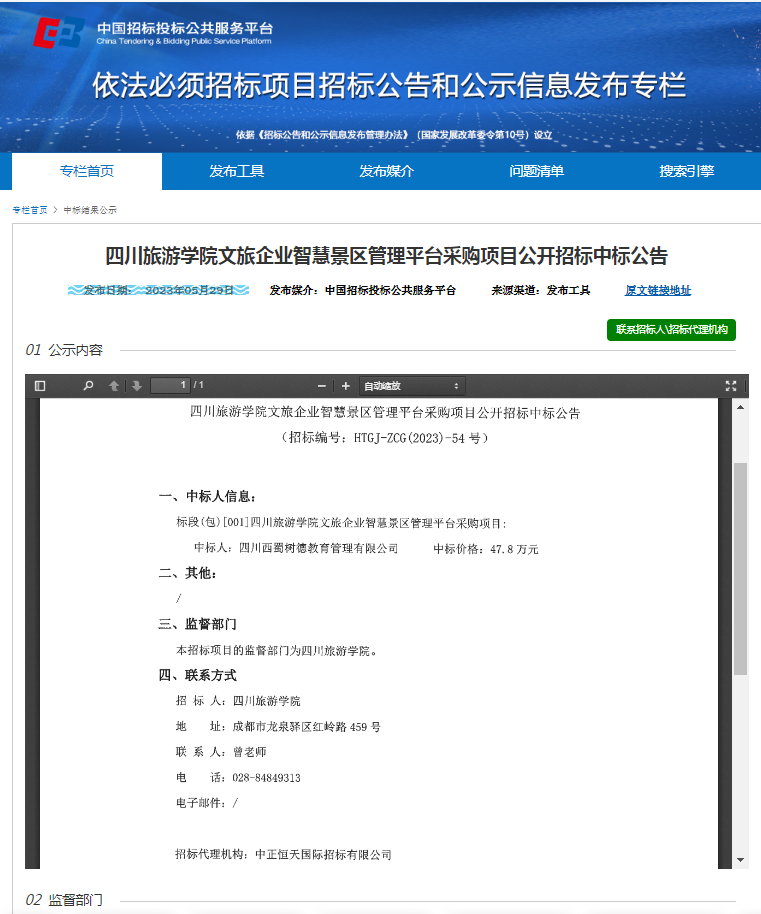Open the 自动缩放 zoom dropdown
This screenshot has height=914, width=761.
click(x=412, y=386)
